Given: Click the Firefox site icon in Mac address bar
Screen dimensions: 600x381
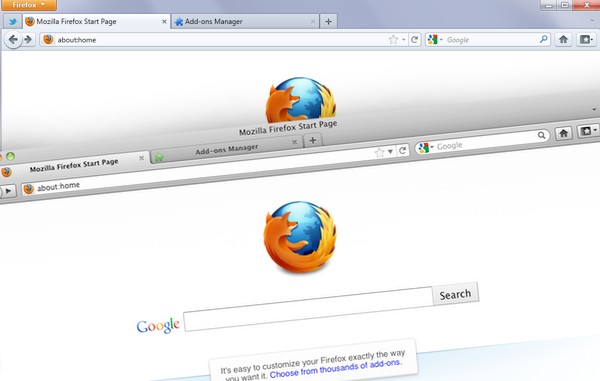Looking at the screenshot, I should [x=28, y=189].
